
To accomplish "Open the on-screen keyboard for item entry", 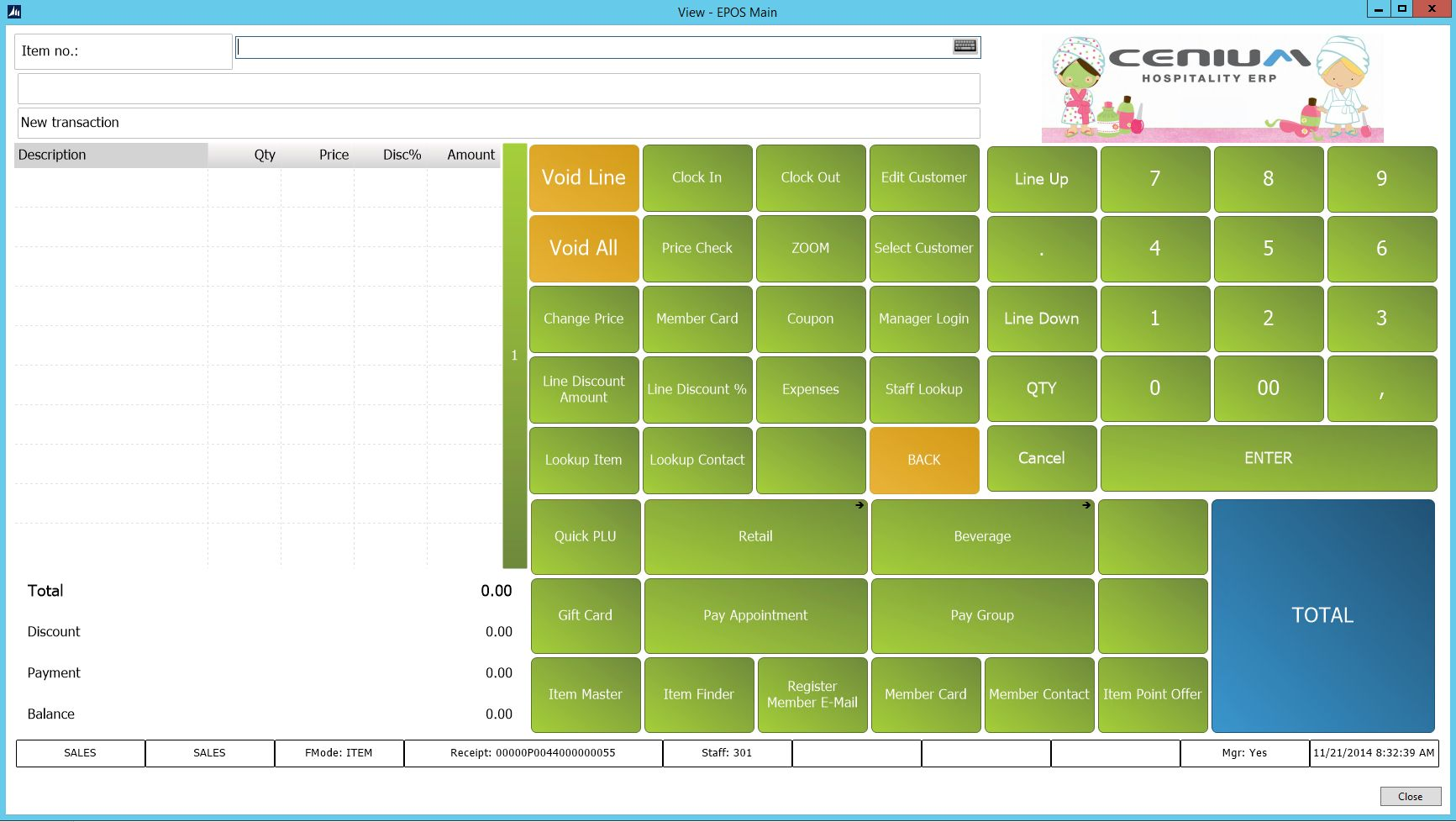I will [964, 47].
